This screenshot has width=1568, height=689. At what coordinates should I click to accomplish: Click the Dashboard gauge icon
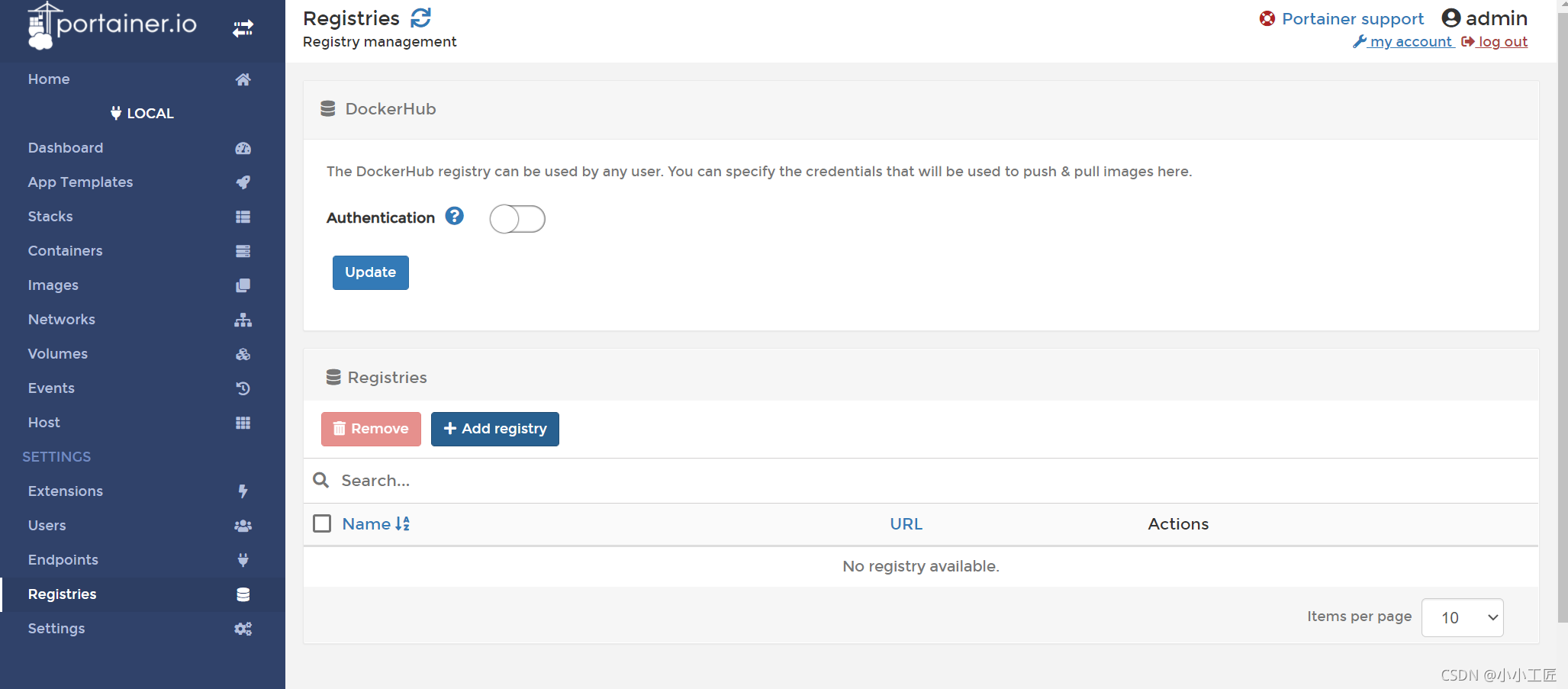(x=243, y=148)
